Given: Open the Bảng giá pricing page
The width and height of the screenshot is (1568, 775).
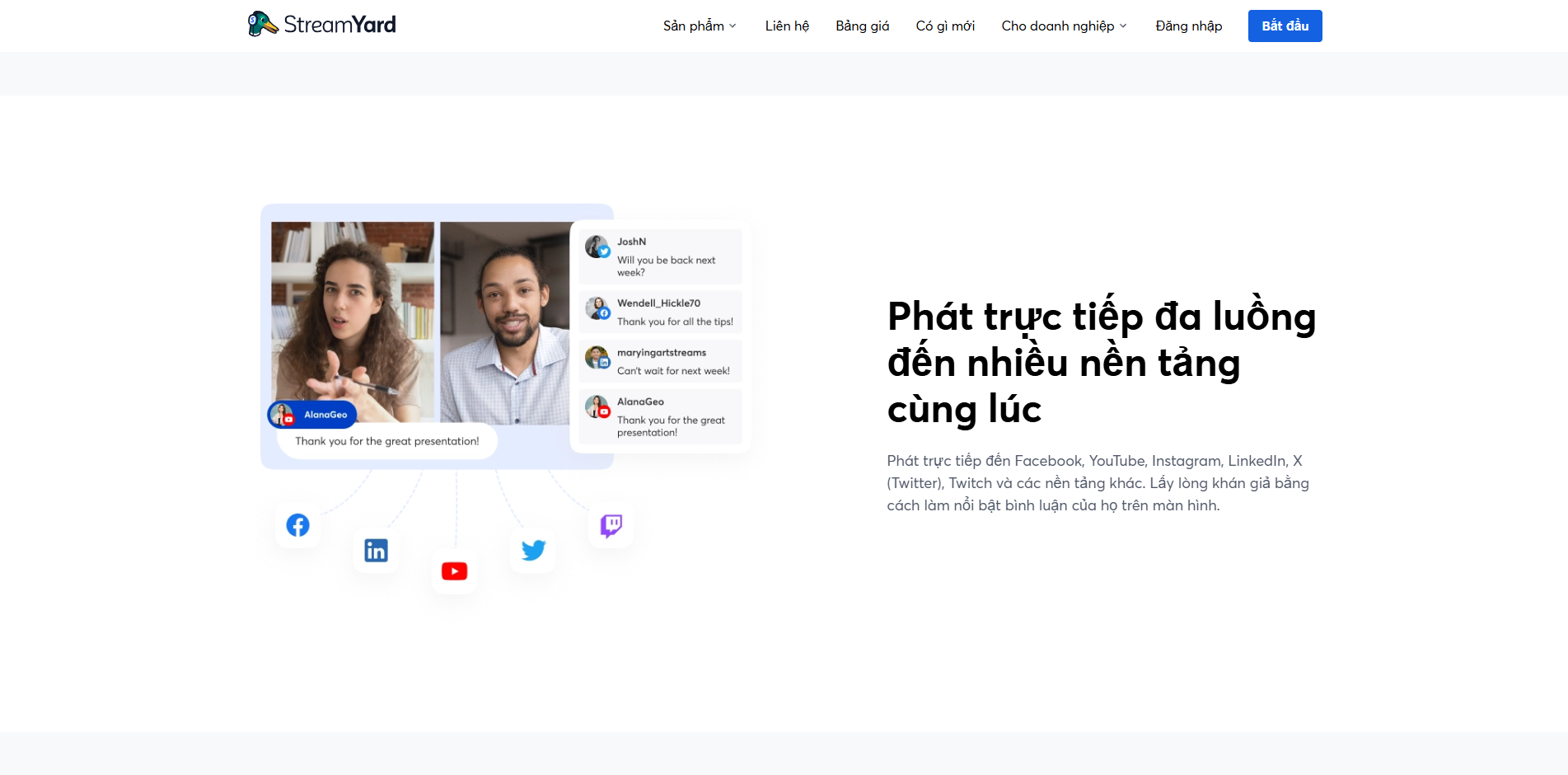Looking at the screenshot, I should tap(862, 26).
